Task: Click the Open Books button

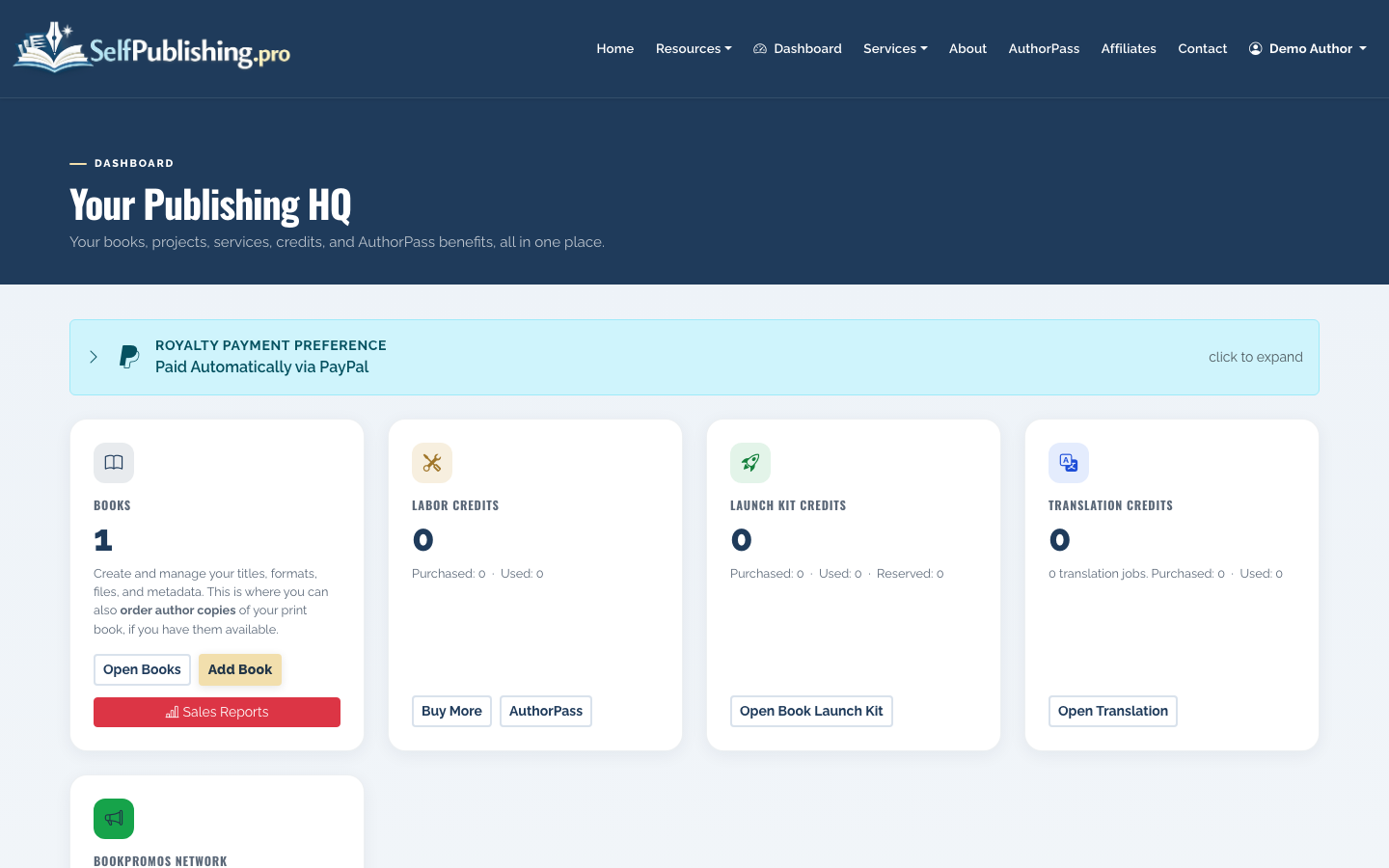Action: [142, 669]
